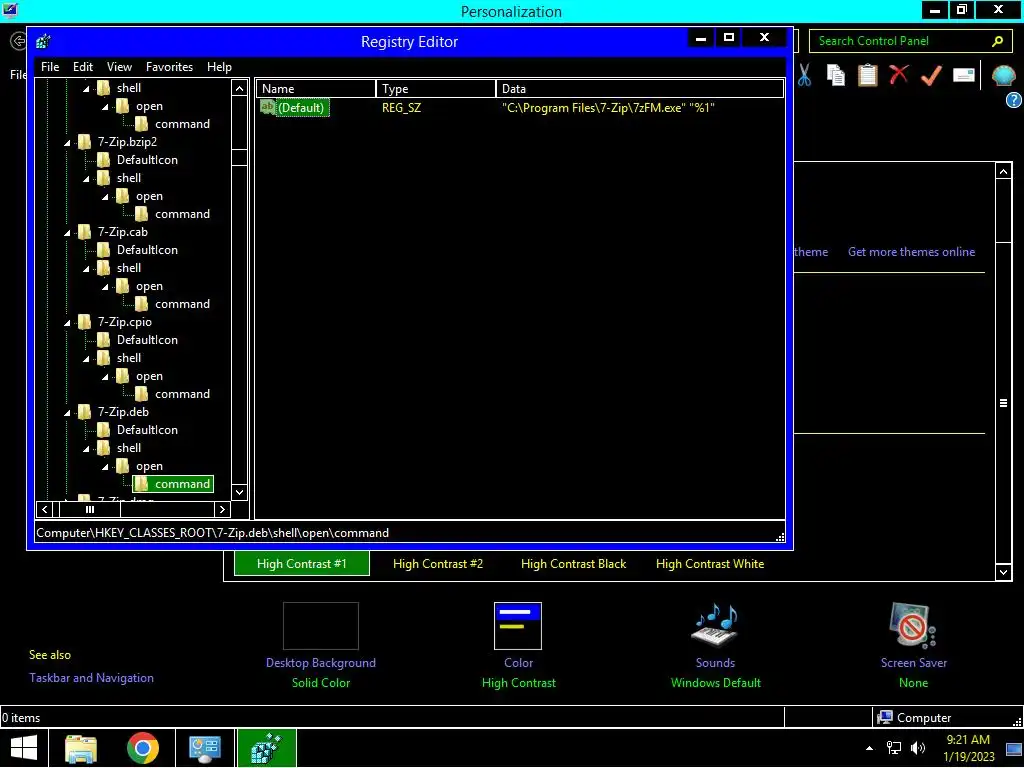1024x768 pixels.
Task: Collapse open under 7-Zip.deb
Action: pyautogui.click(x=105, y=467)
